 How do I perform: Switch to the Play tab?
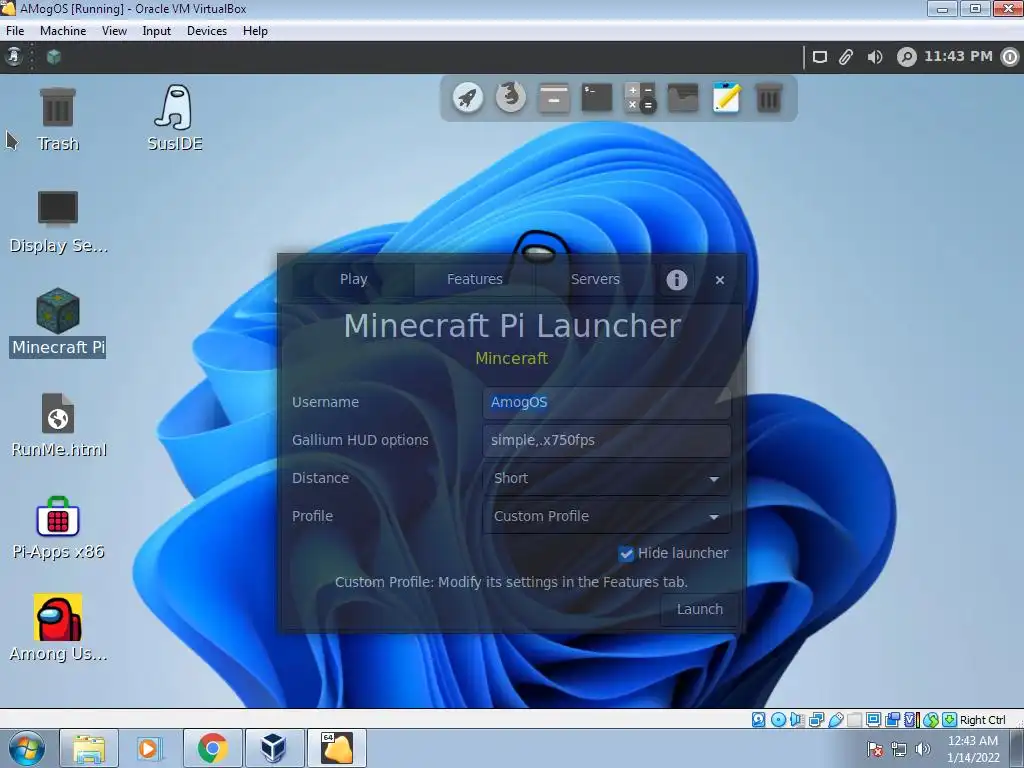[x=353, y=280]
